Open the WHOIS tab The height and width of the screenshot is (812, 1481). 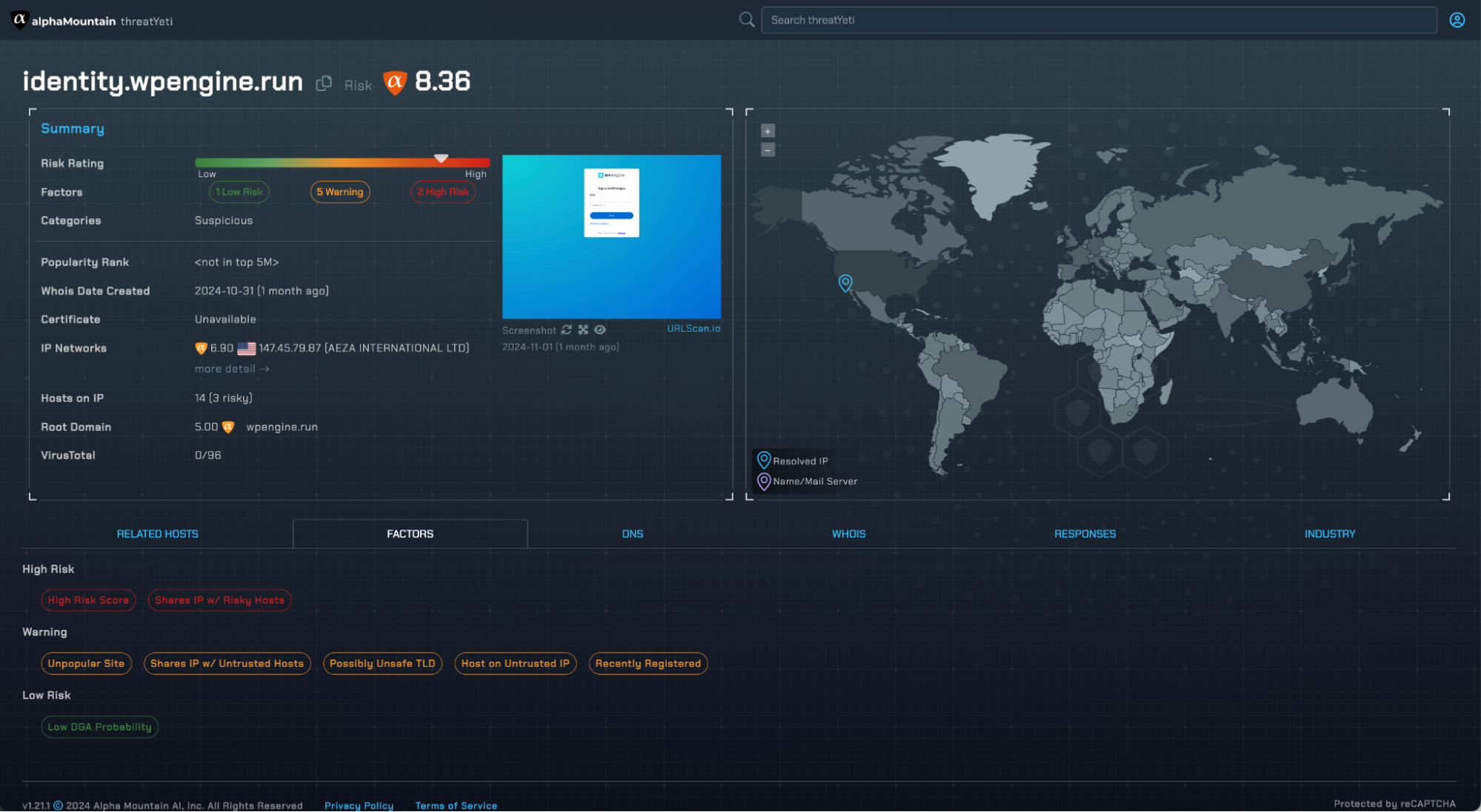[849, 533]
